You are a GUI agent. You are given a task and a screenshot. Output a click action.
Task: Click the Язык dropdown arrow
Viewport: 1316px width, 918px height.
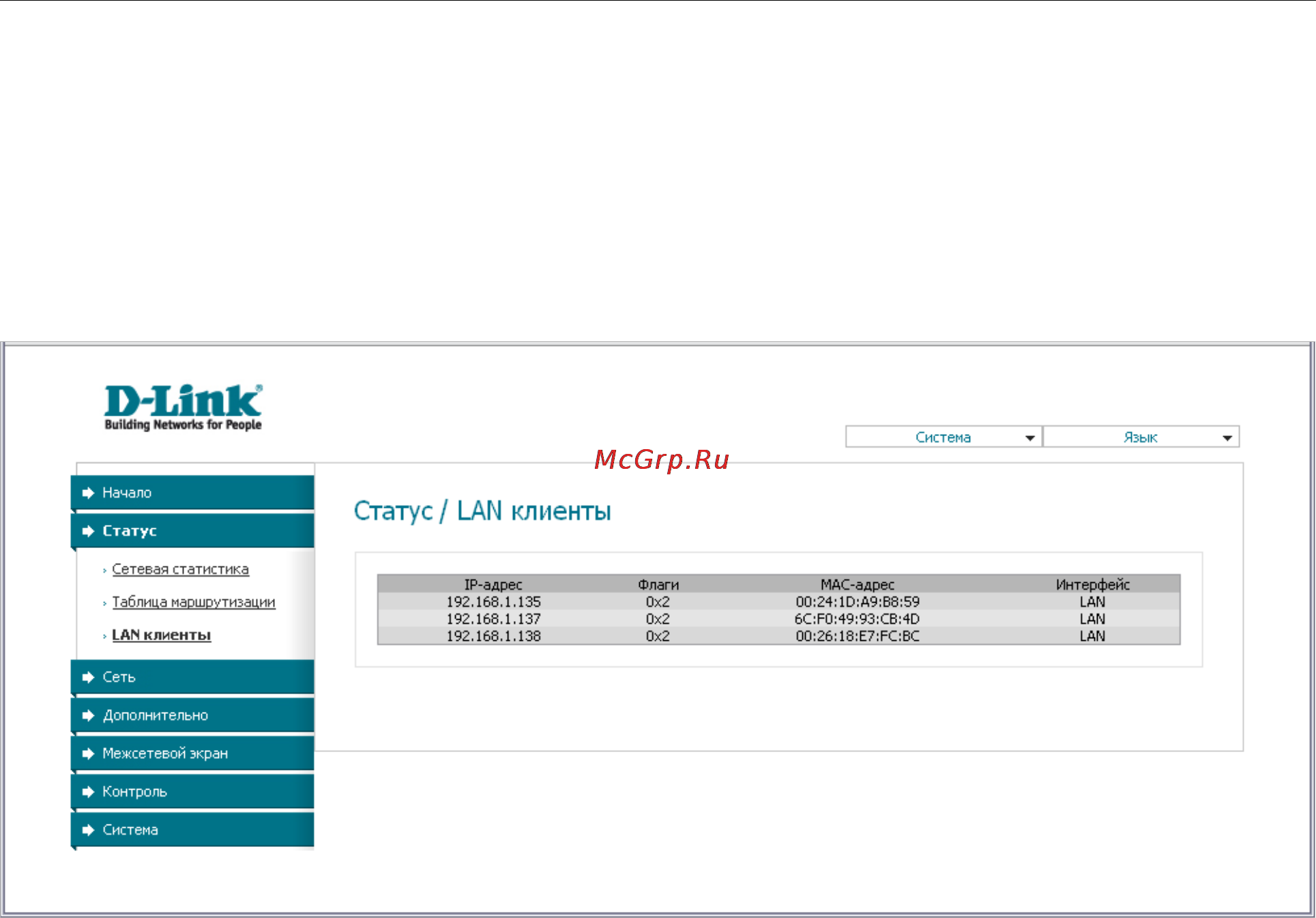[x=1227, y=438]
